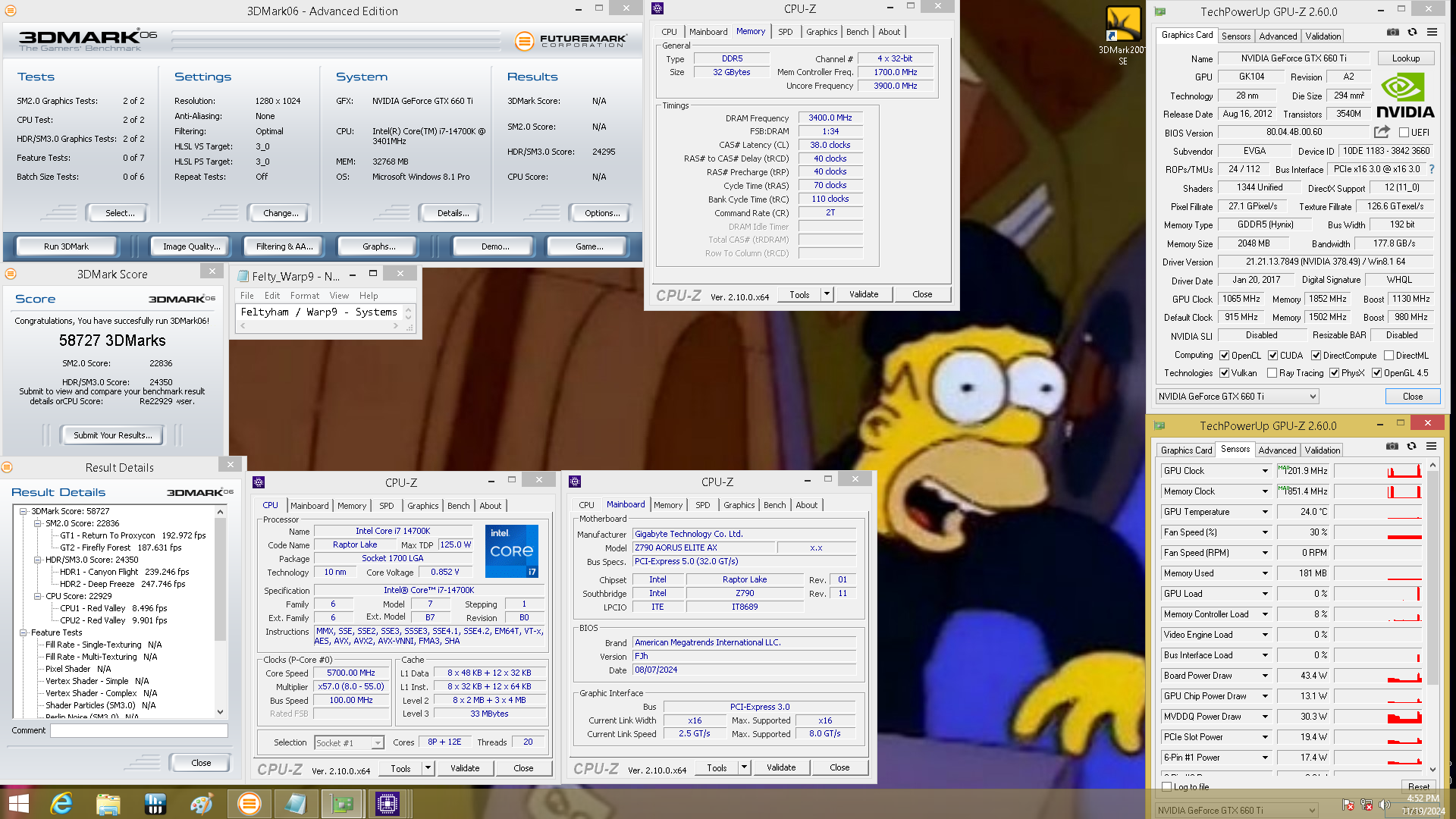Collapse SM2.0 Score tree node
Viewport: 1456px width, 819px height.
coord(37,523)
